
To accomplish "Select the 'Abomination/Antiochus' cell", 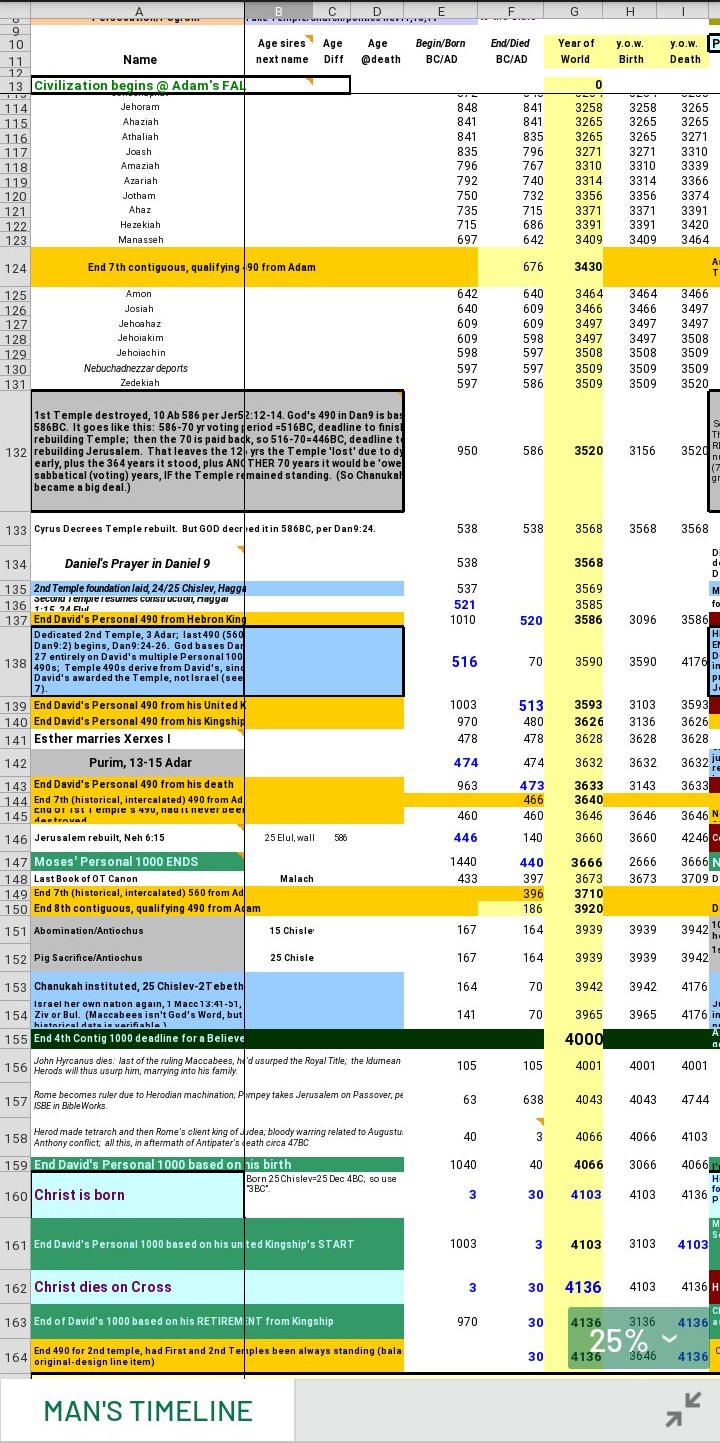I will 139,931.
